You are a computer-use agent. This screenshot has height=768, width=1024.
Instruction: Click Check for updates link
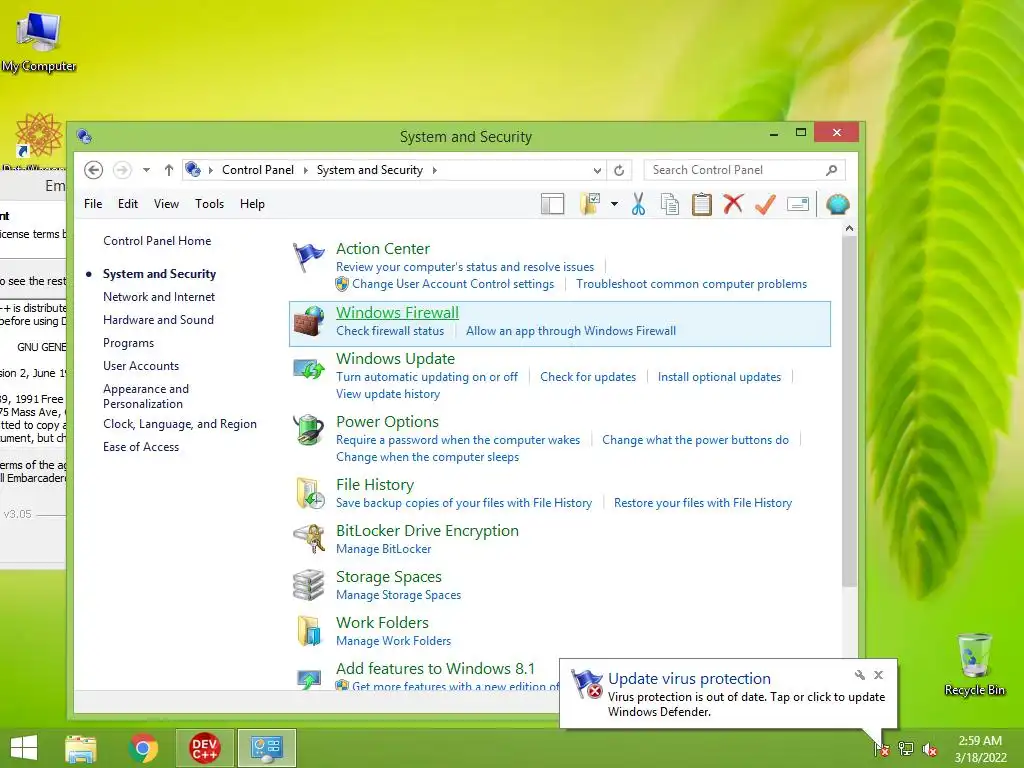coord(588,377)
